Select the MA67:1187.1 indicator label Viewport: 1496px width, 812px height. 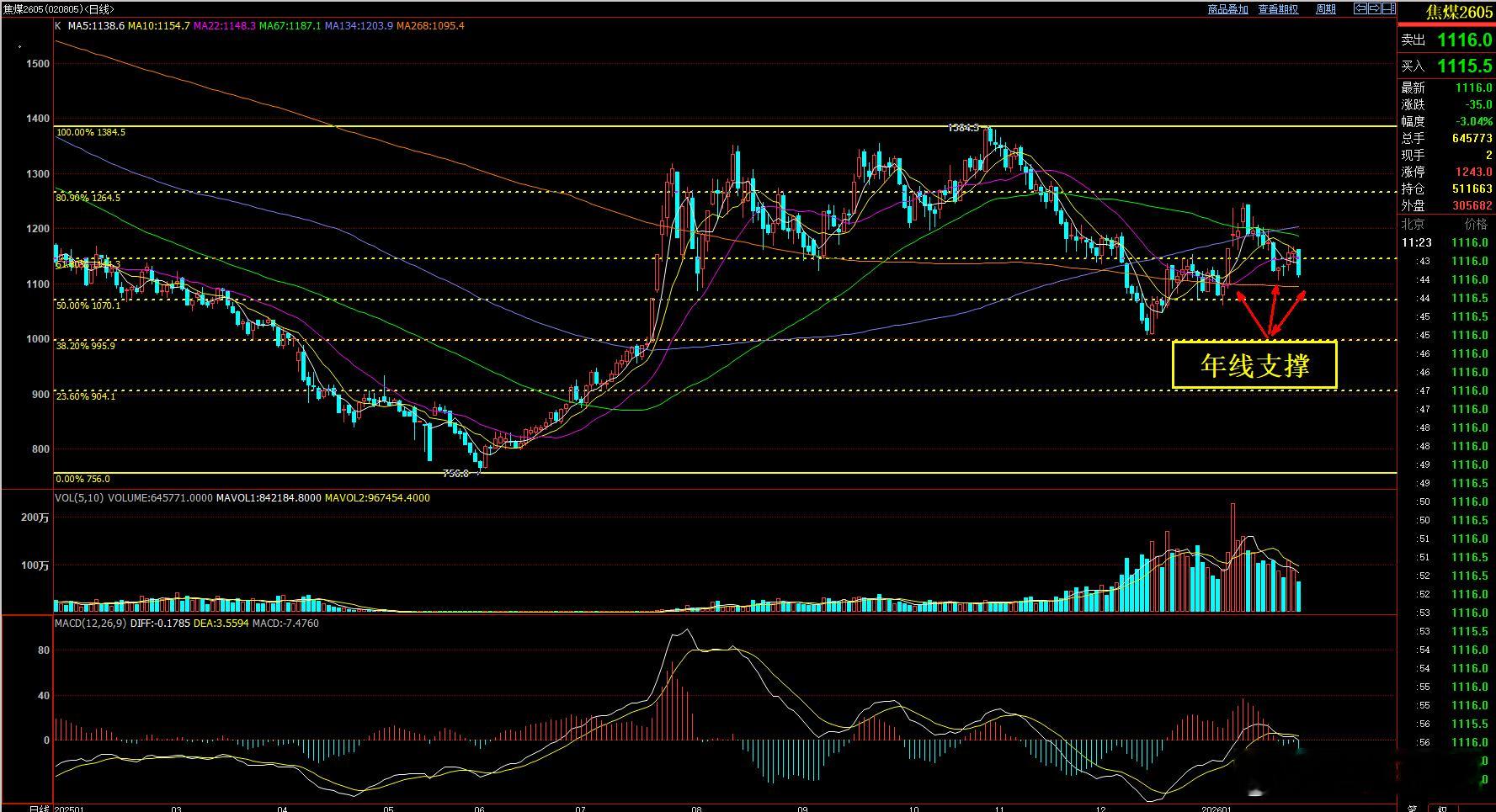tap(290, 26)
